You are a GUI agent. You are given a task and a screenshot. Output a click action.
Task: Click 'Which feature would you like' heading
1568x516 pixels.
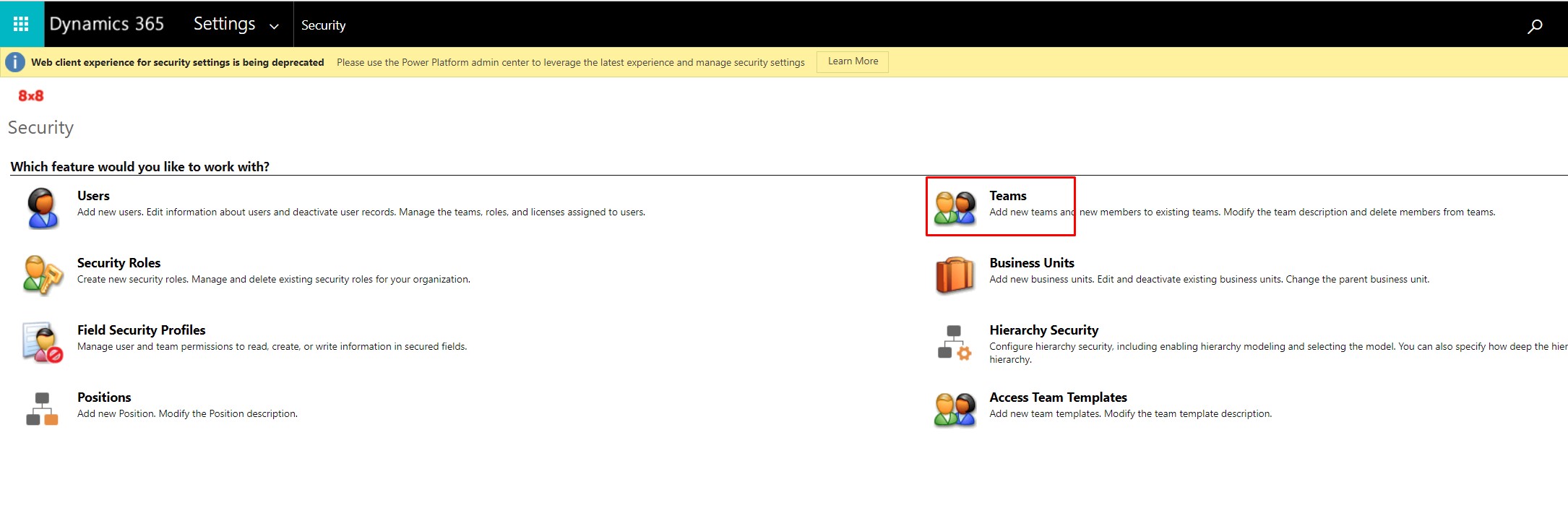[139, 167]
